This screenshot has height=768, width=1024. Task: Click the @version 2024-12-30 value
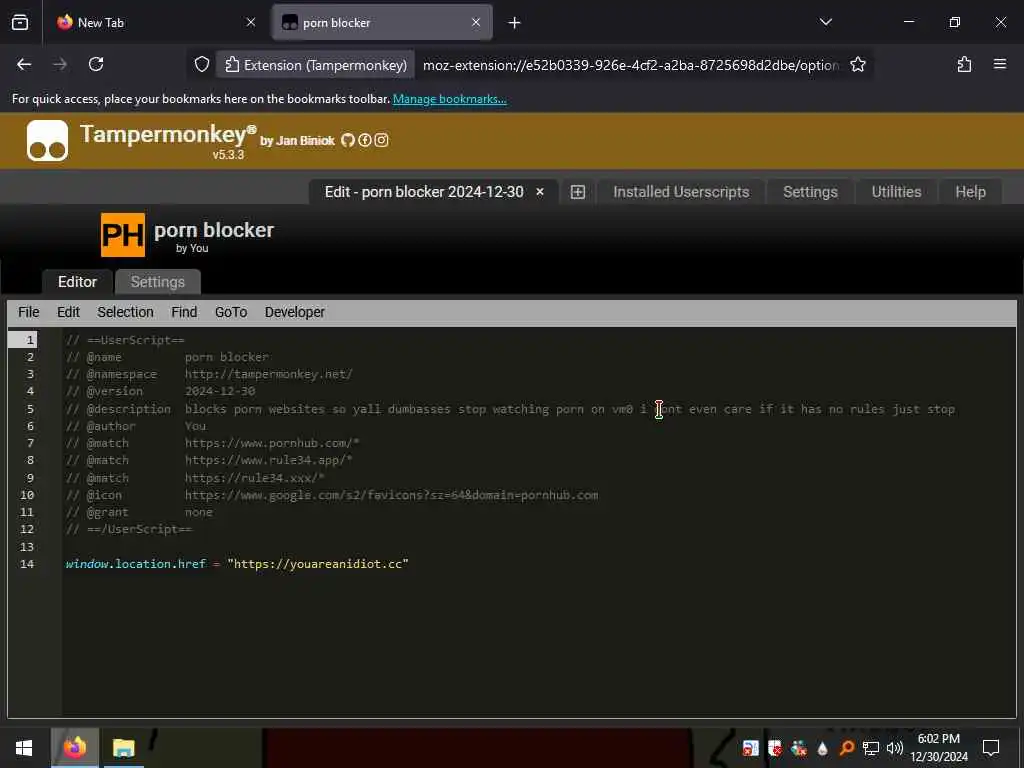click(220, 391)
